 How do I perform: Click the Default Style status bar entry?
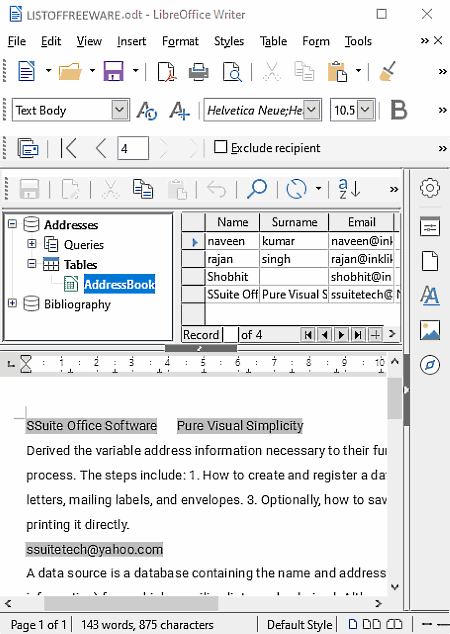point(299,625)
